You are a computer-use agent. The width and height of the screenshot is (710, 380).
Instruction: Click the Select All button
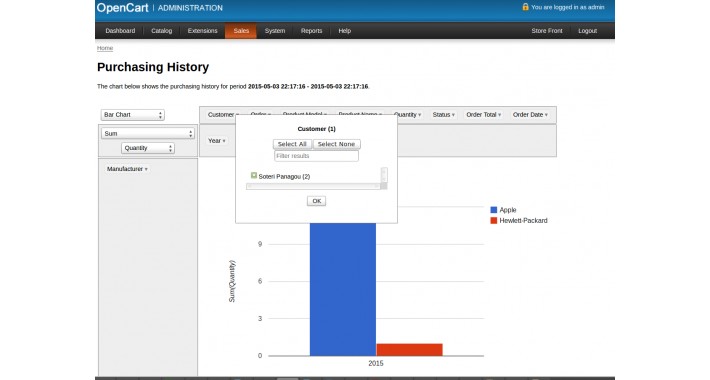click(292, 144)
